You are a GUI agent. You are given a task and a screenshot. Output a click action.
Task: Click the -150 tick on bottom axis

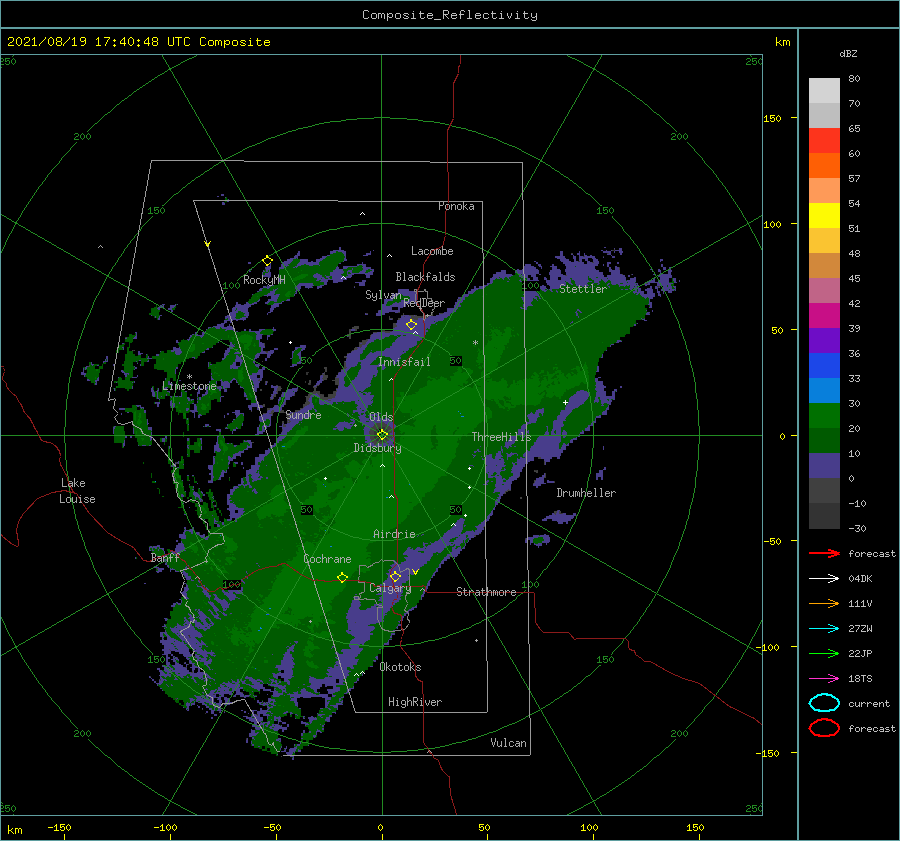point(59,827)
